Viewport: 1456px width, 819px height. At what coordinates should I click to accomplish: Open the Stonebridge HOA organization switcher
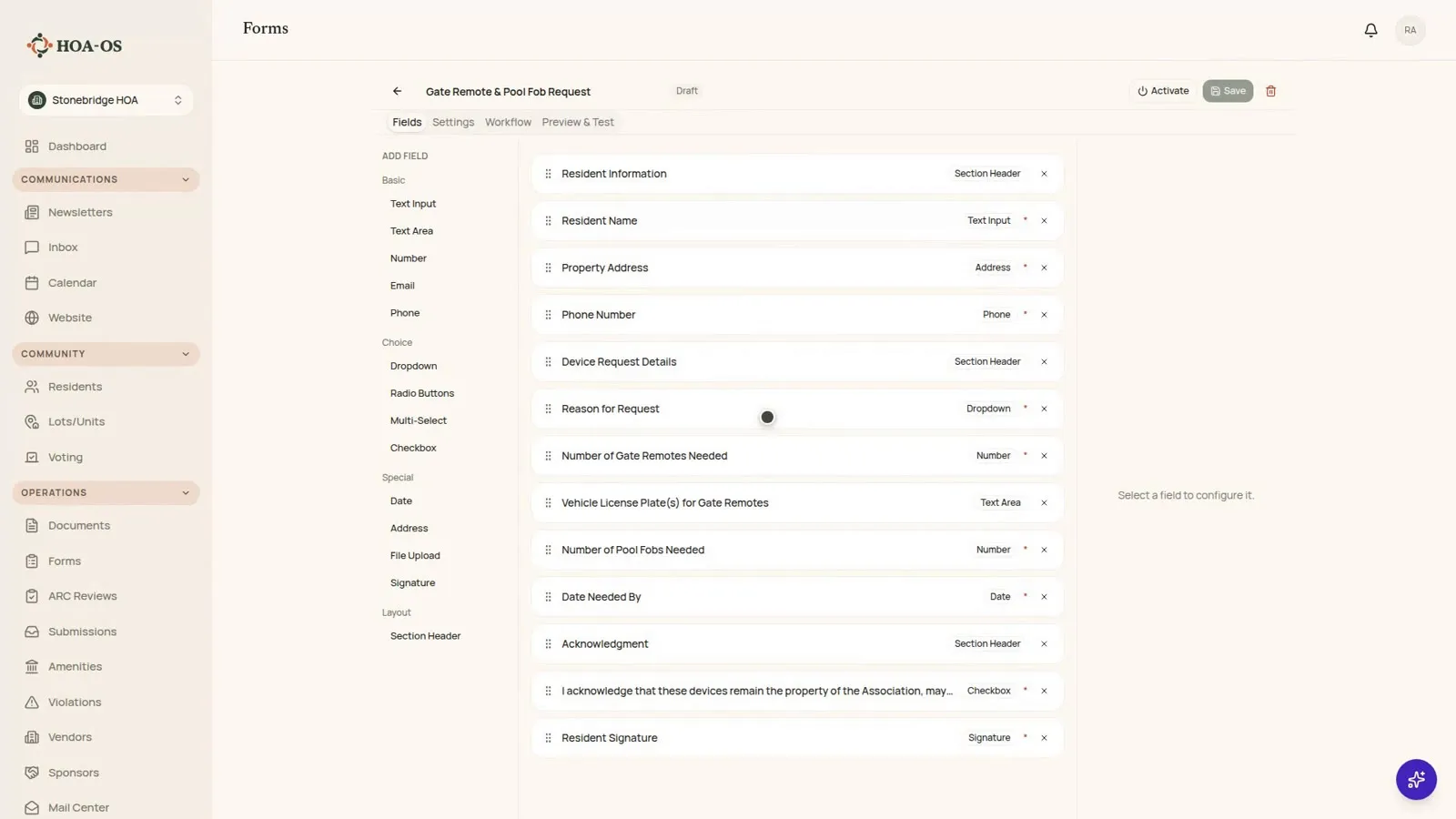point(106,100)
